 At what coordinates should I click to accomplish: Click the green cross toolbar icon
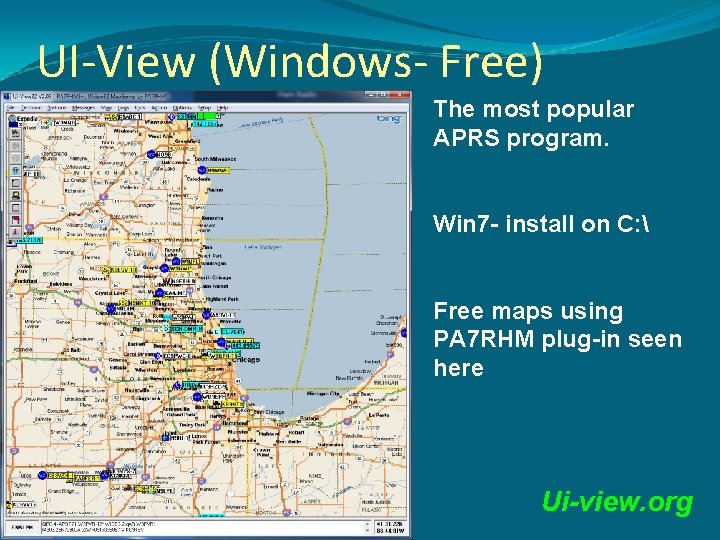pos(16,170)
